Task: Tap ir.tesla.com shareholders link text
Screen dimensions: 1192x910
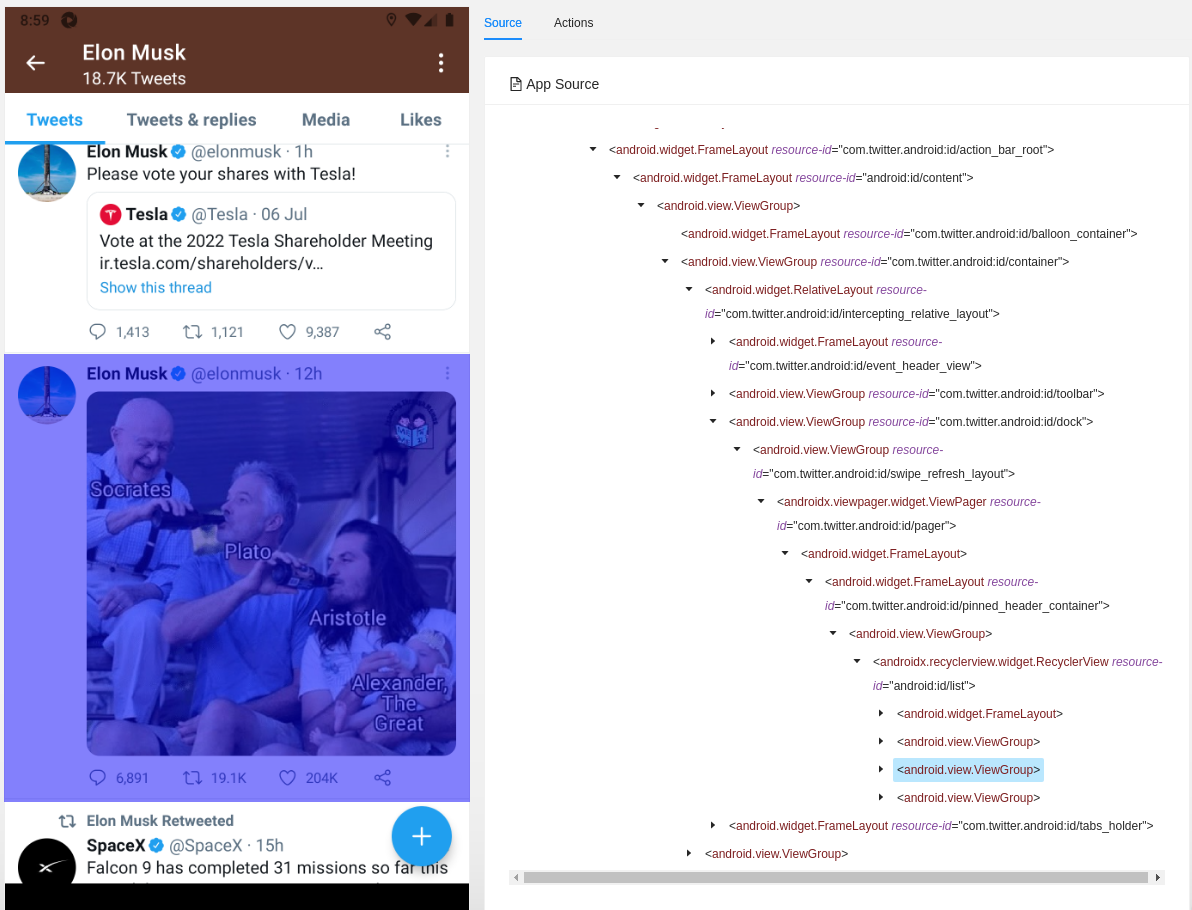Action: point(211,263)
